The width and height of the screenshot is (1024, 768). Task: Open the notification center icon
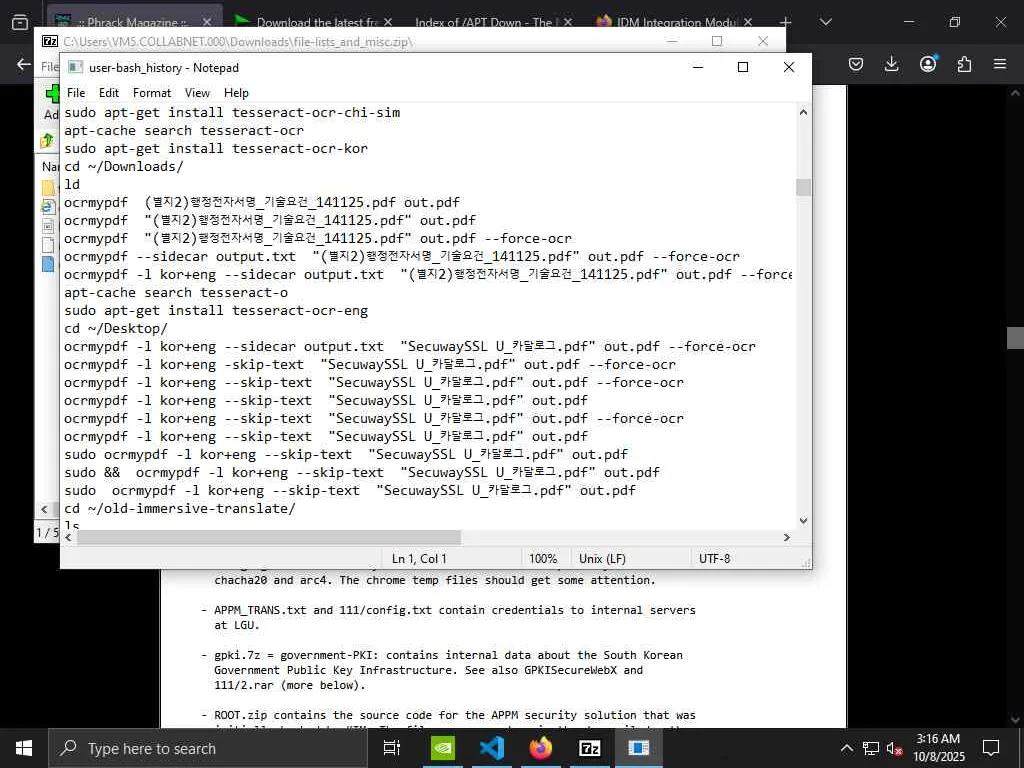(991, 748)
